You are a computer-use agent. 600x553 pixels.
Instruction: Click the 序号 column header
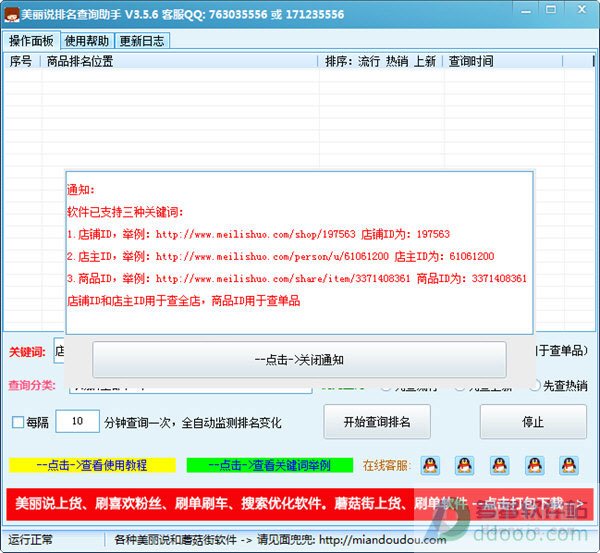pos(21,61)
